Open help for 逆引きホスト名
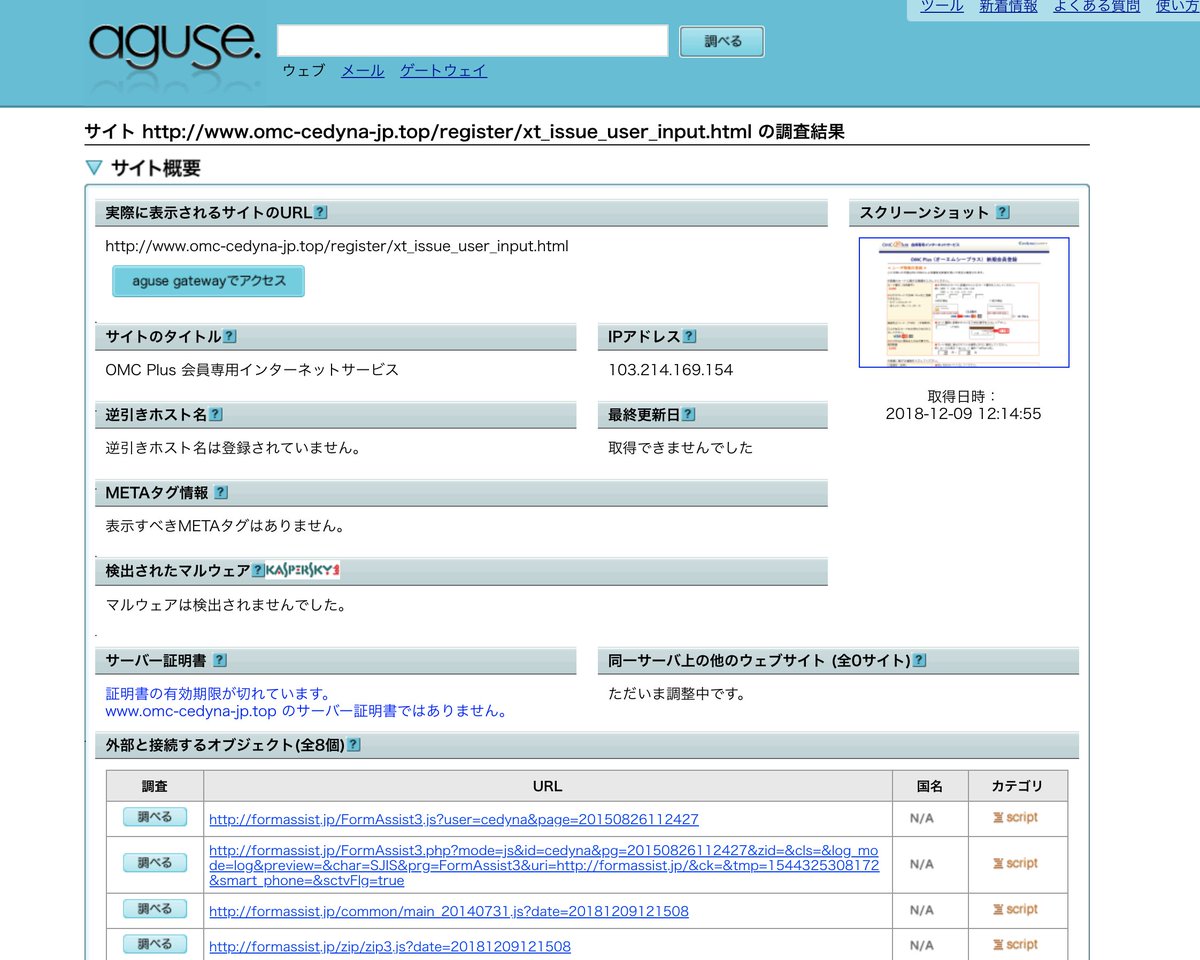1200x960 pixels. click(x=216, y=415)
